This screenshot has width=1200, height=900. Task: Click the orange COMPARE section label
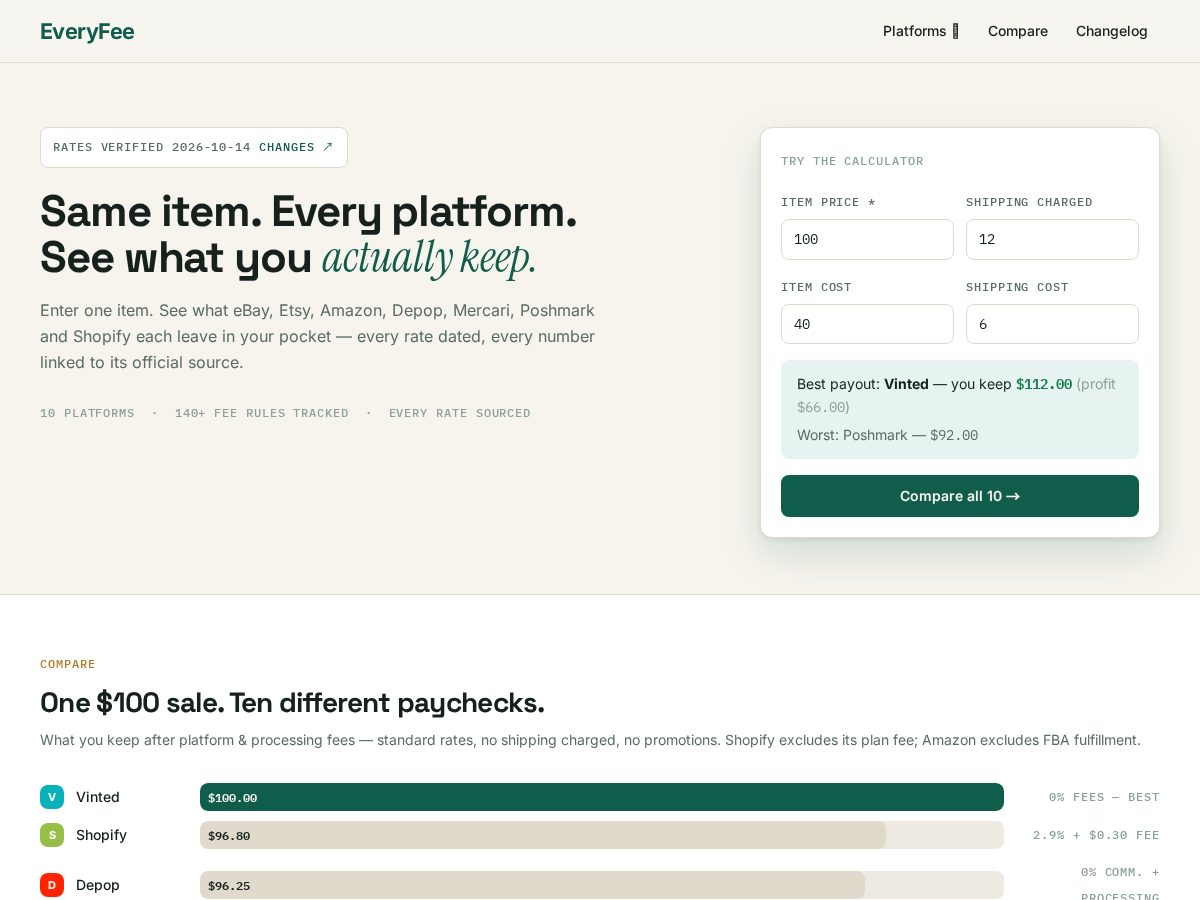[68, 664]
